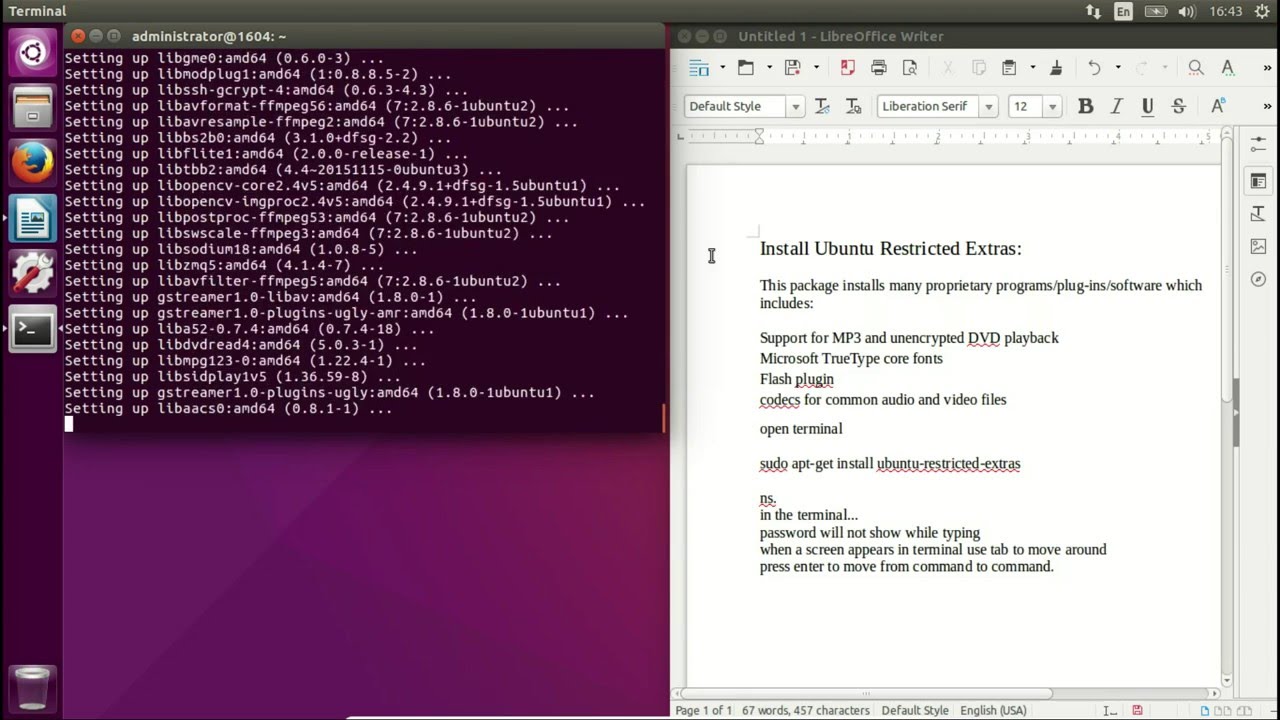Image resolution: width=1280 pixels, height=720 pixels.
Task: Open the Trash in the launcher
Action: (32, 687)
